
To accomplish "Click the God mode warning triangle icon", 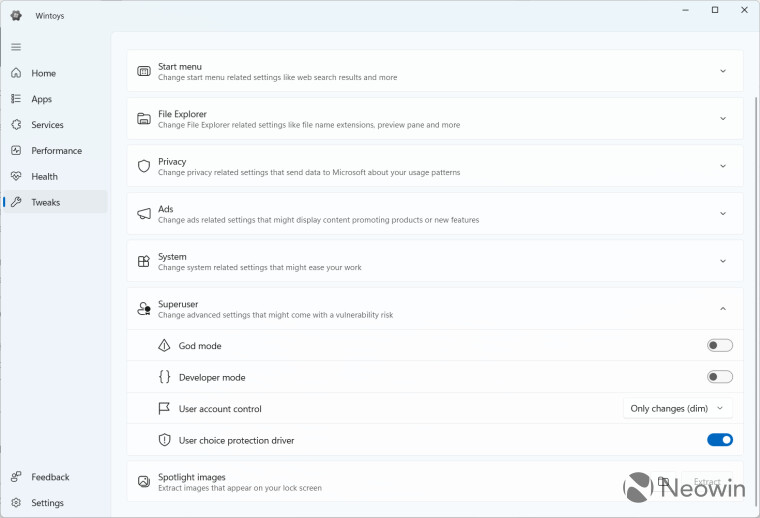I will coord(164,345).
